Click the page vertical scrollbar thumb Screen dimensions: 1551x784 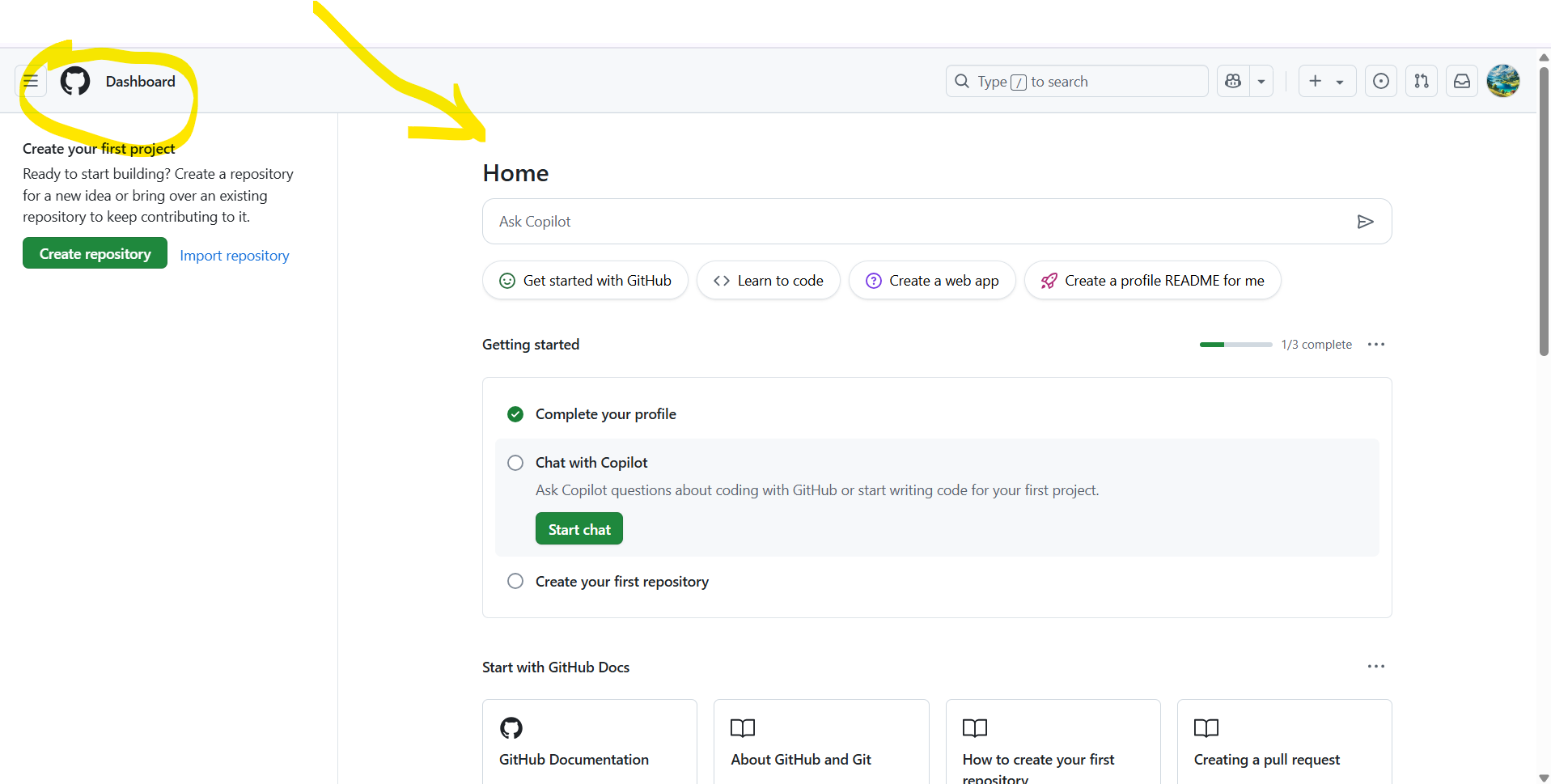pyautogui.click(x=1544, y=210)
